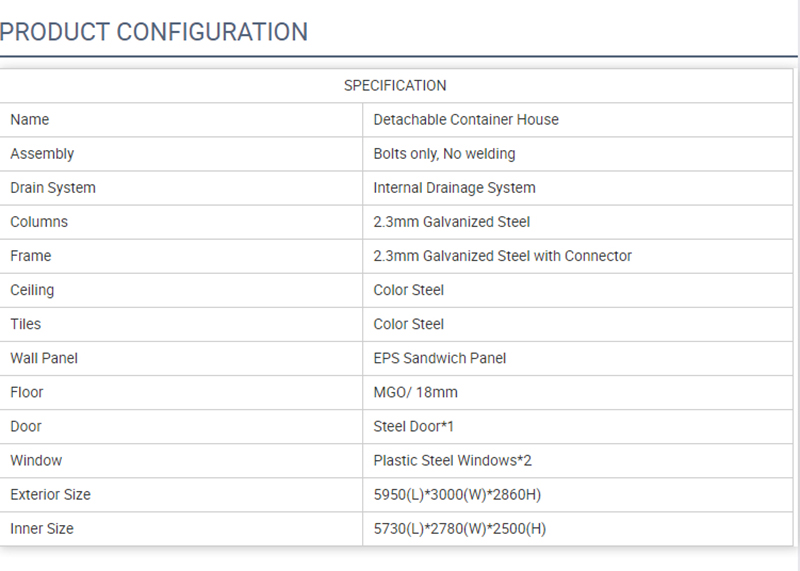Screen dimensions: 800x571
Task: Click the MGO/ 18mm floor value
Action: [x=415, y=392]
